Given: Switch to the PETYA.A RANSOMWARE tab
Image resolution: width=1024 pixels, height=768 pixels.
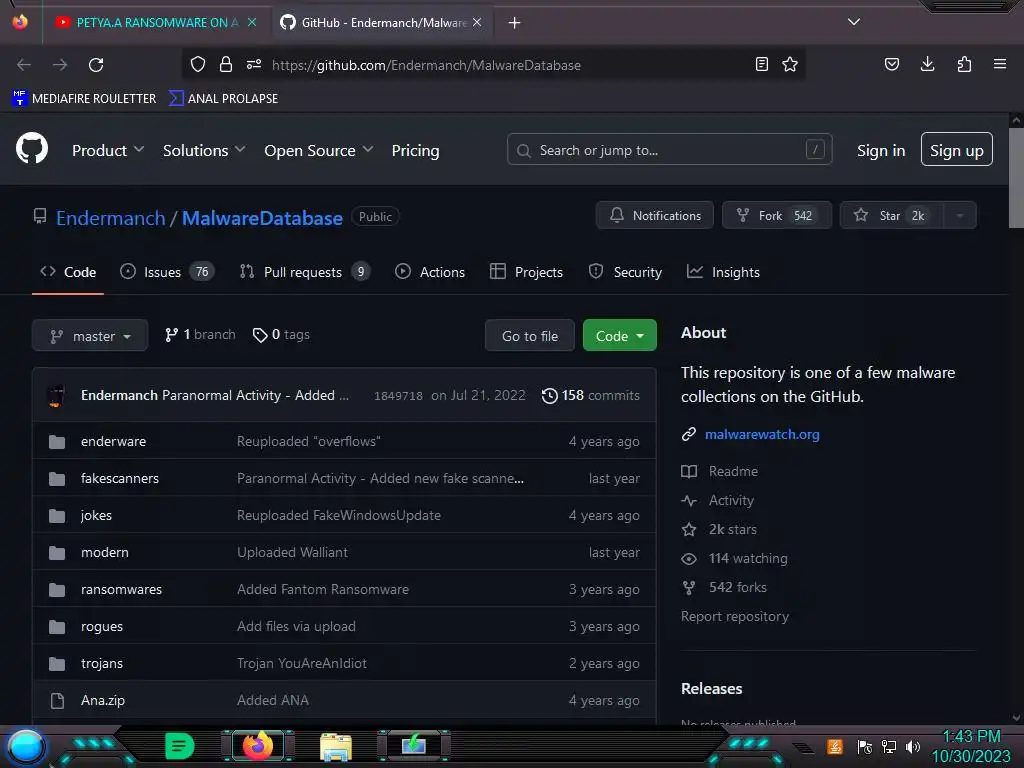Looking at the screenshot, I should [147, 23].
